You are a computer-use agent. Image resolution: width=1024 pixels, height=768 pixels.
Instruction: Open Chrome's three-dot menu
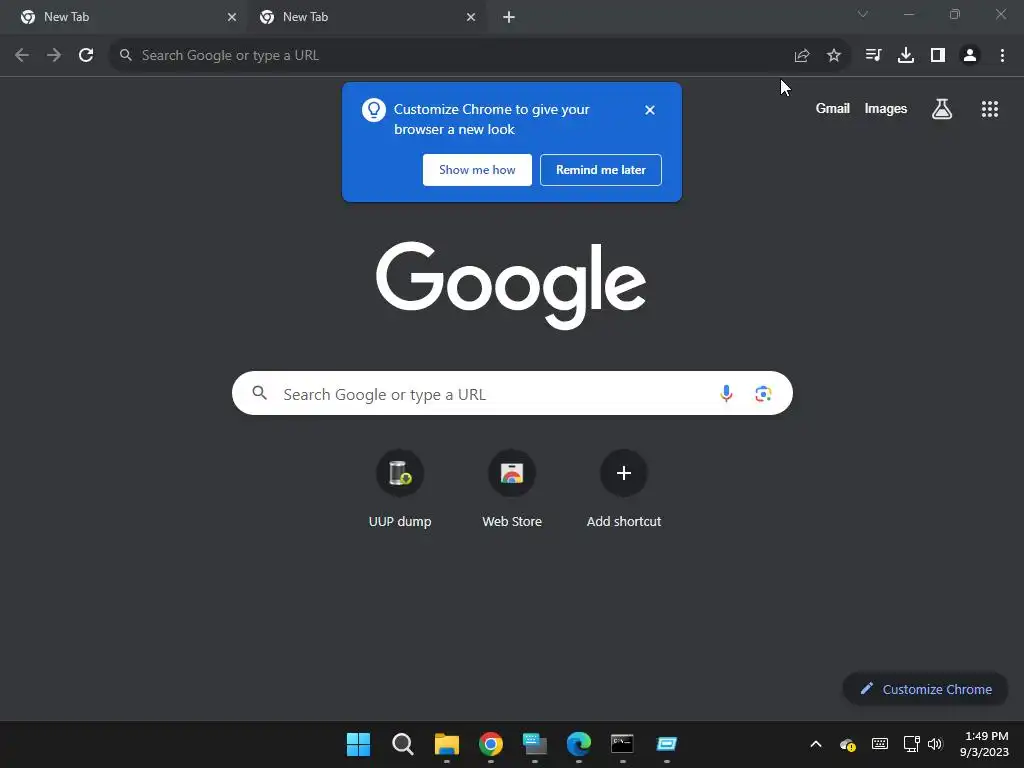(1002, 56)
